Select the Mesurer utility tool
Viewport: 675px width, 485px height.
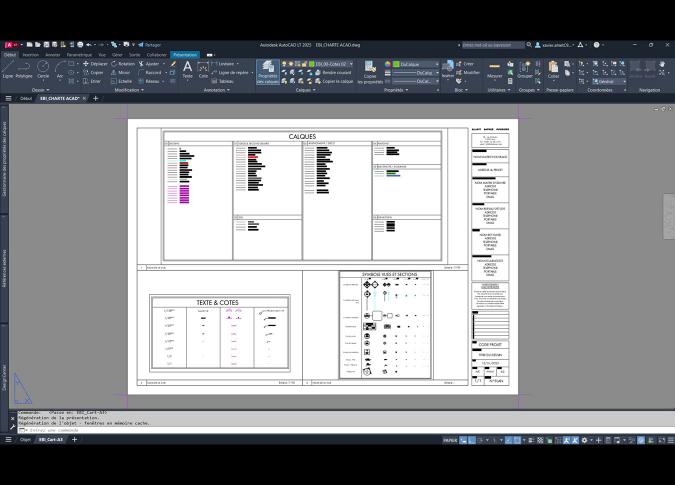click(494, 70)
